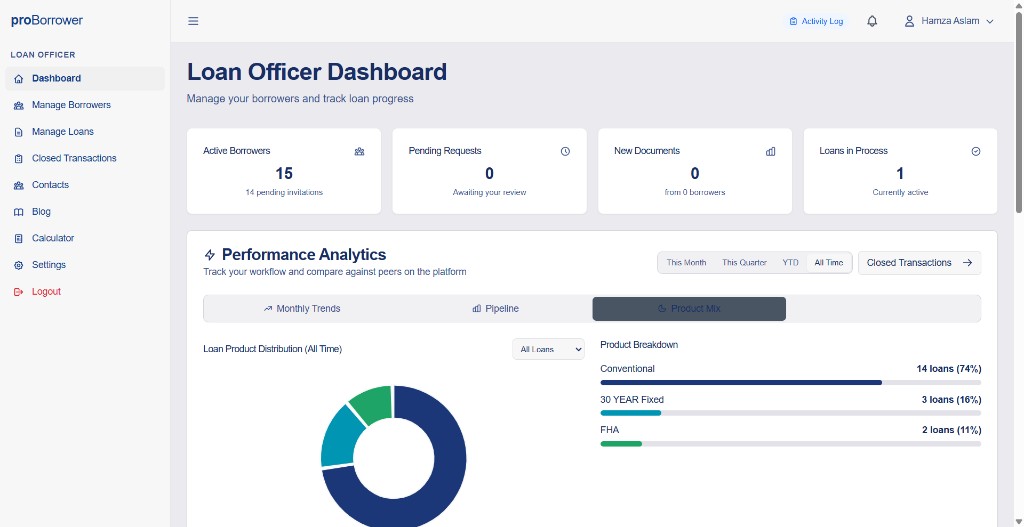This screenshot has width=1024, height=527.
Task: Click the '14 loans (74%)' value
Action: tap(949, 369)
